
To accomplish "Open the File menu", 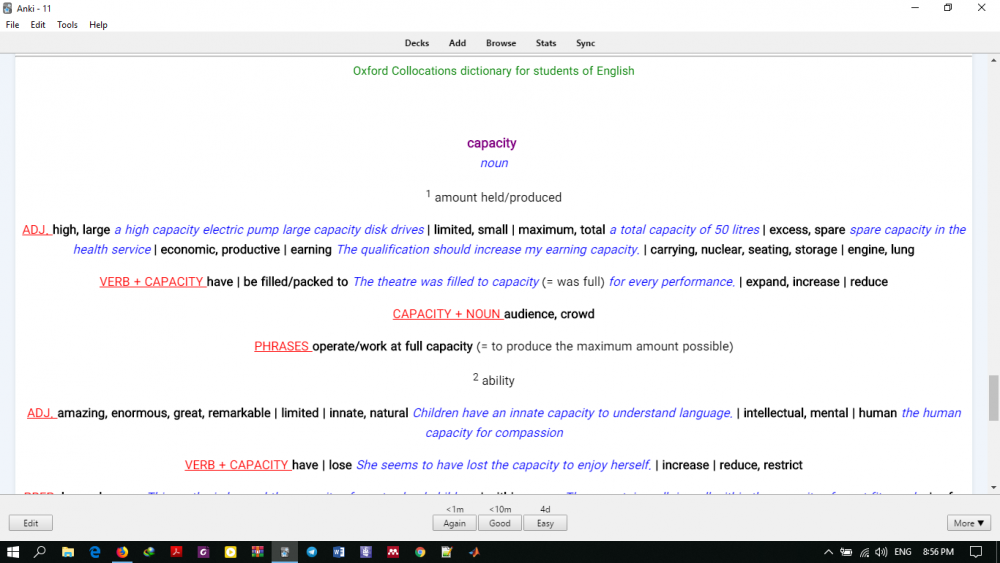I will coord(13,25).
